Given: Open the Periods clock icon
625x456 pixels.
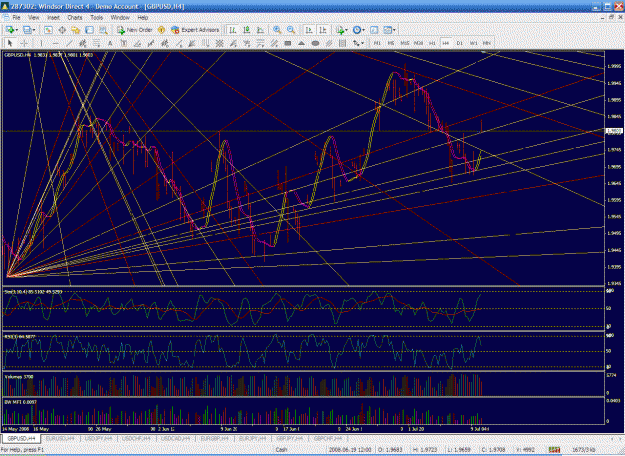Looking at the screenshot, I should coord(357,30).
